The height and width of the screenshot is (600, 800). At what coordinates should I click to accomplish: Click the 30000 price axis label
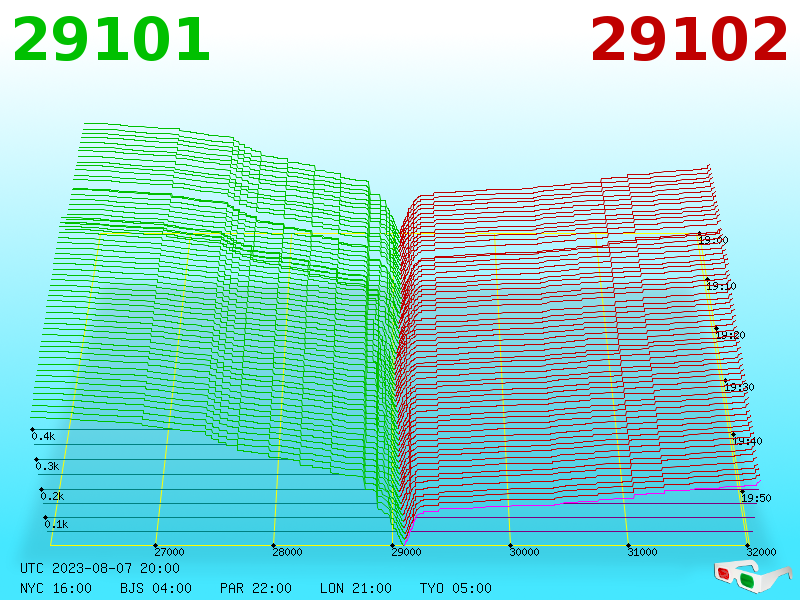pos(524,552)
